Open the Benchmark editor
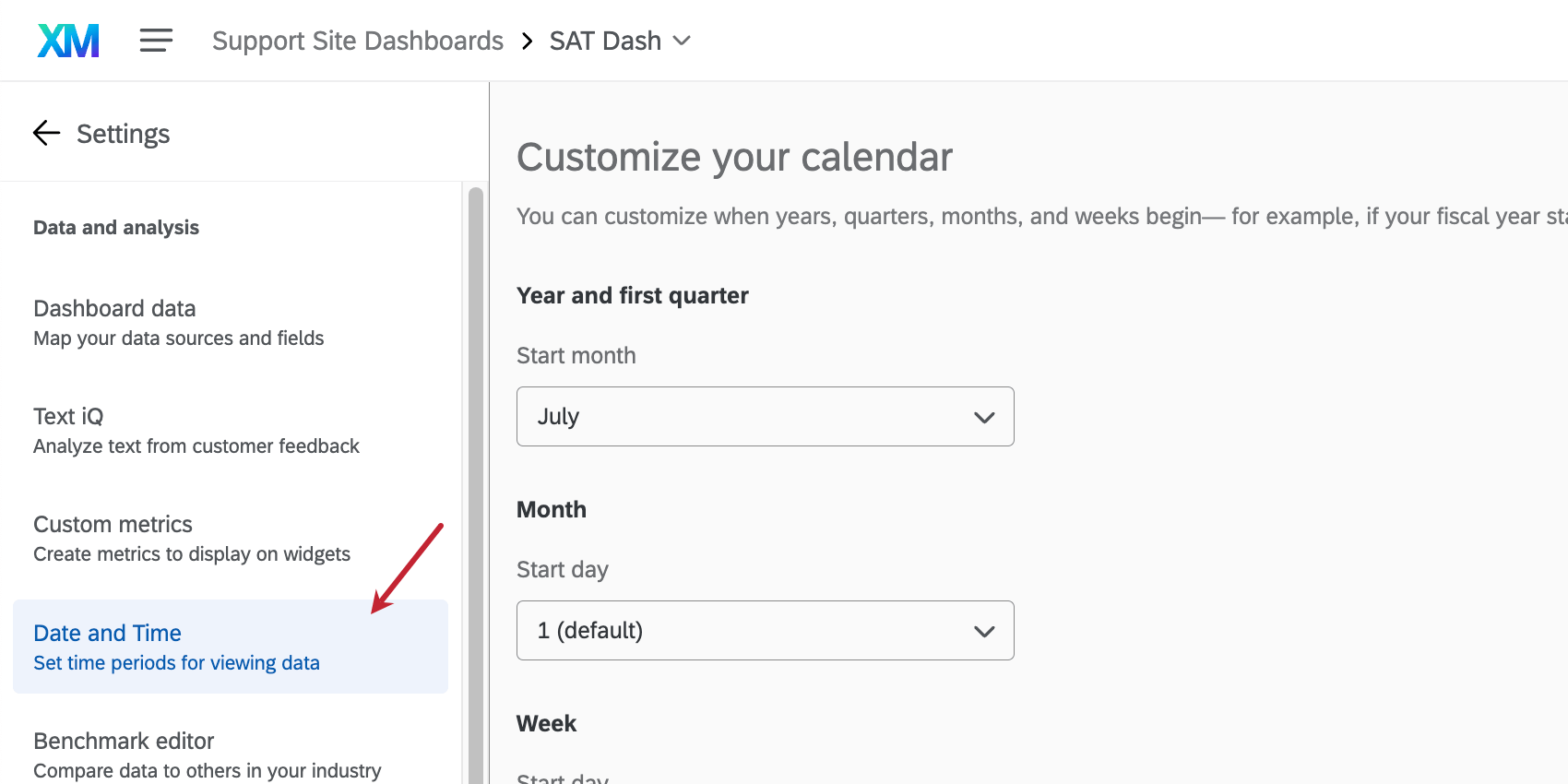The height and width of the screenshot is (784, 1568). 123,741
